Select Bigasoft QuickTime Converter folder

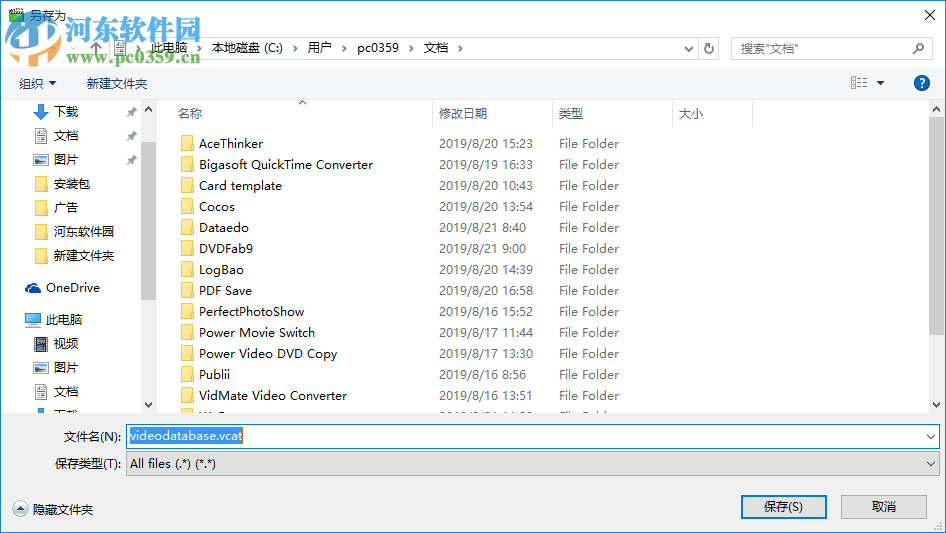(x=286, y=165)
